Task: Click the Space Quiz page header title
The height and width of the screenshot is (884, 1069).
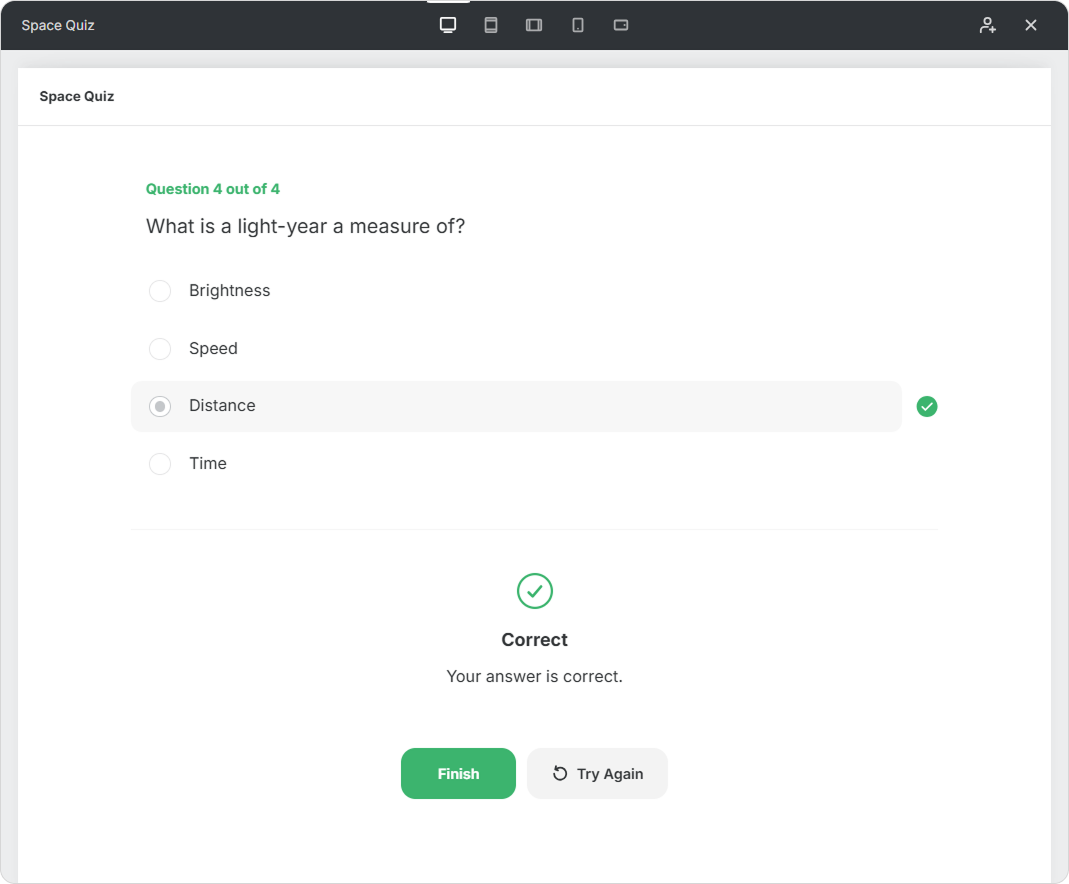Action: [x=77, y=97]
